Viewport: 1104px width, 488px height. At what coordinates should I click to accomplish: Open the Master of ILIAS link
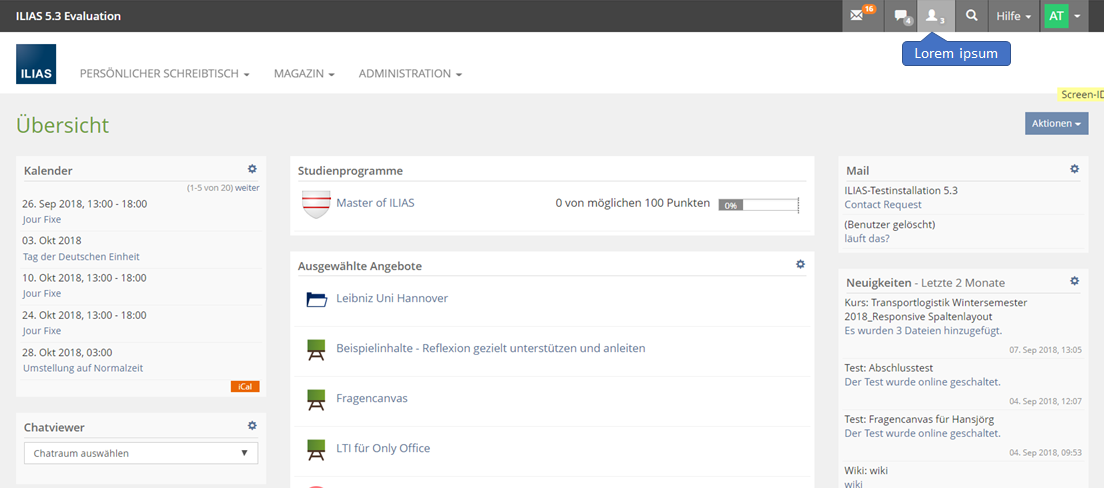pos(375,203)
